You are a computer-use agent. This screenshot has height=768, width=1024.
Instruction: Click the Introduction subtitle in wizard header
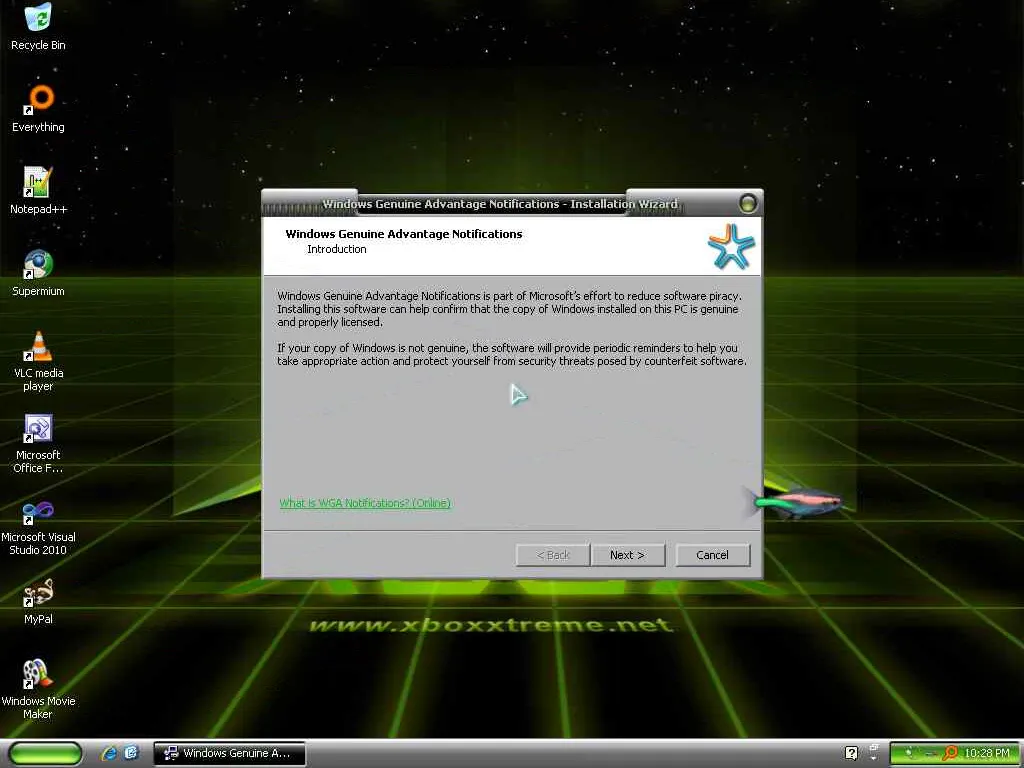tap(337, 249)
